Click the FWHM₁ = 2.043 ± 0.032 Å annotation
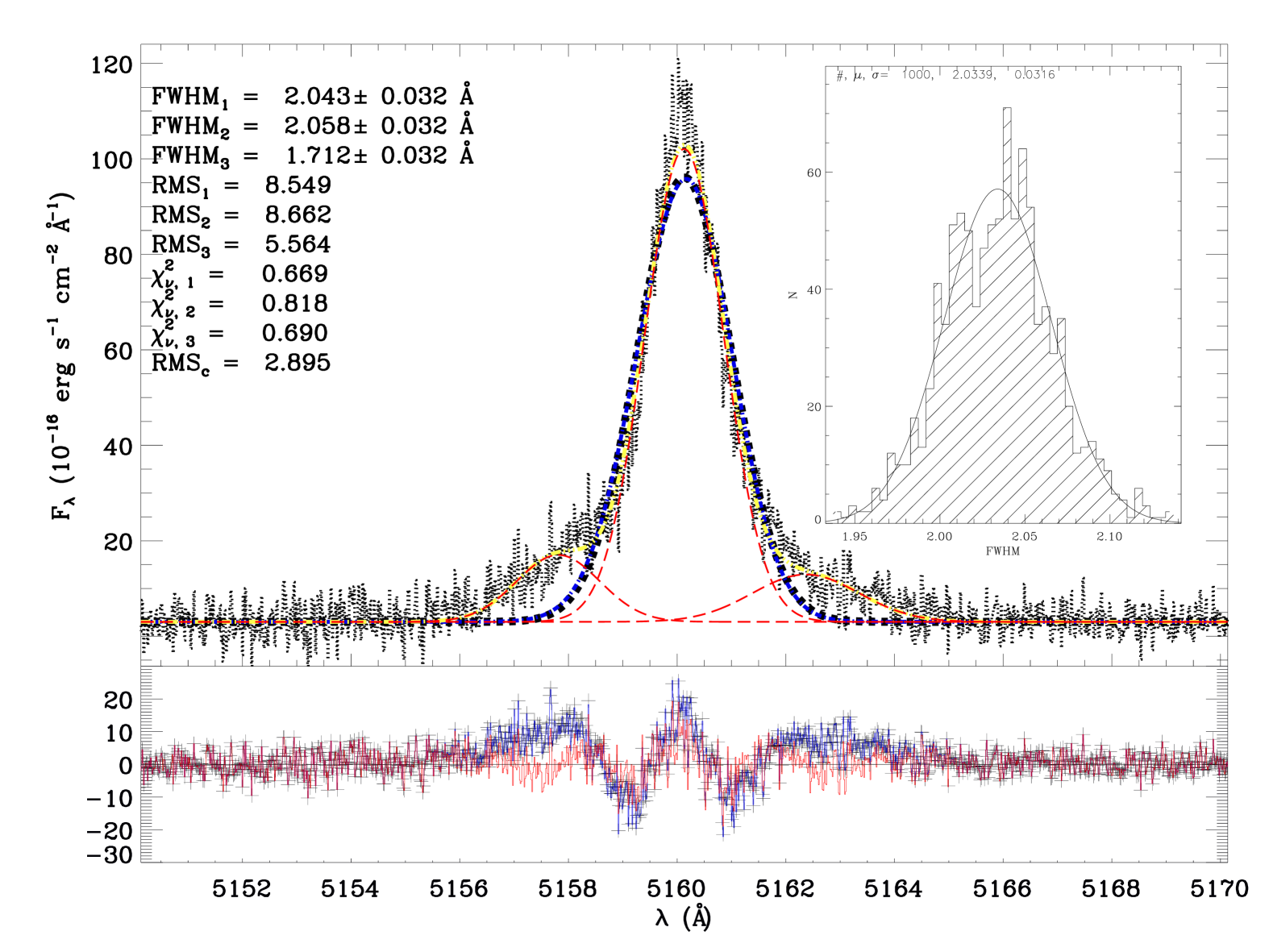 point(313,97)
